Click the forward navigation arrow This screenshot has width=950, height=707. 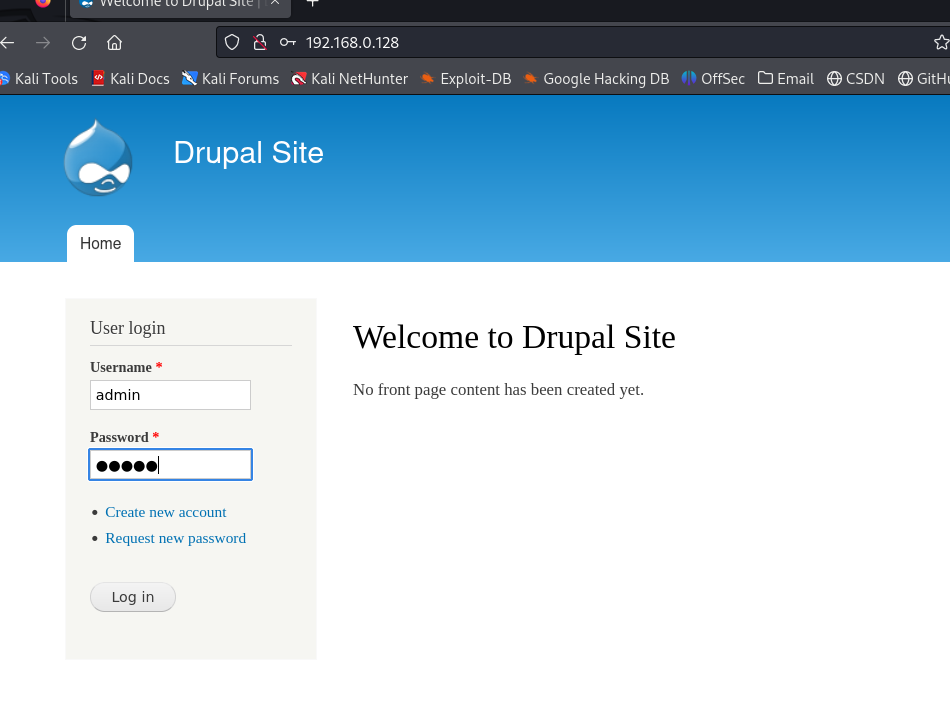[x=43, y=43]
